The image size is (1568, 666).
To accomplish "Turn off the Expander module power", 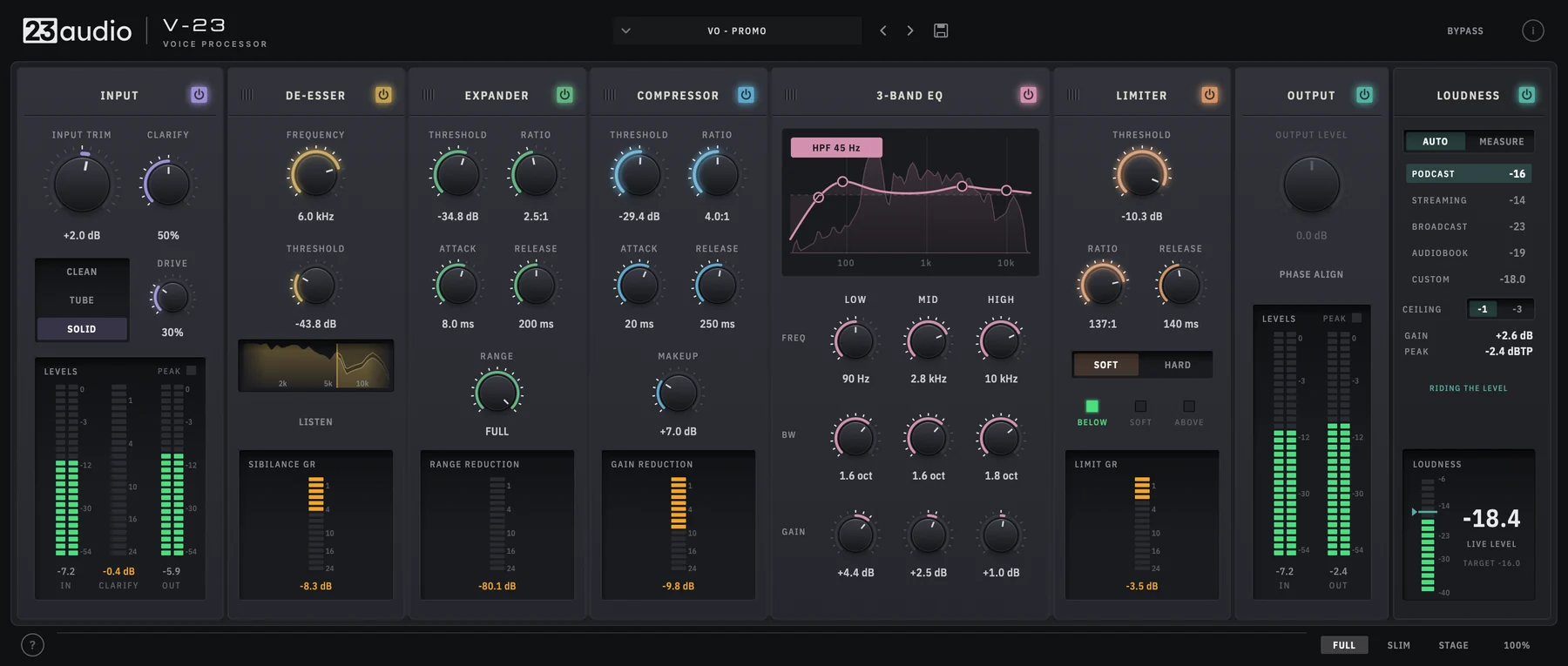I will tap(564, 95).
